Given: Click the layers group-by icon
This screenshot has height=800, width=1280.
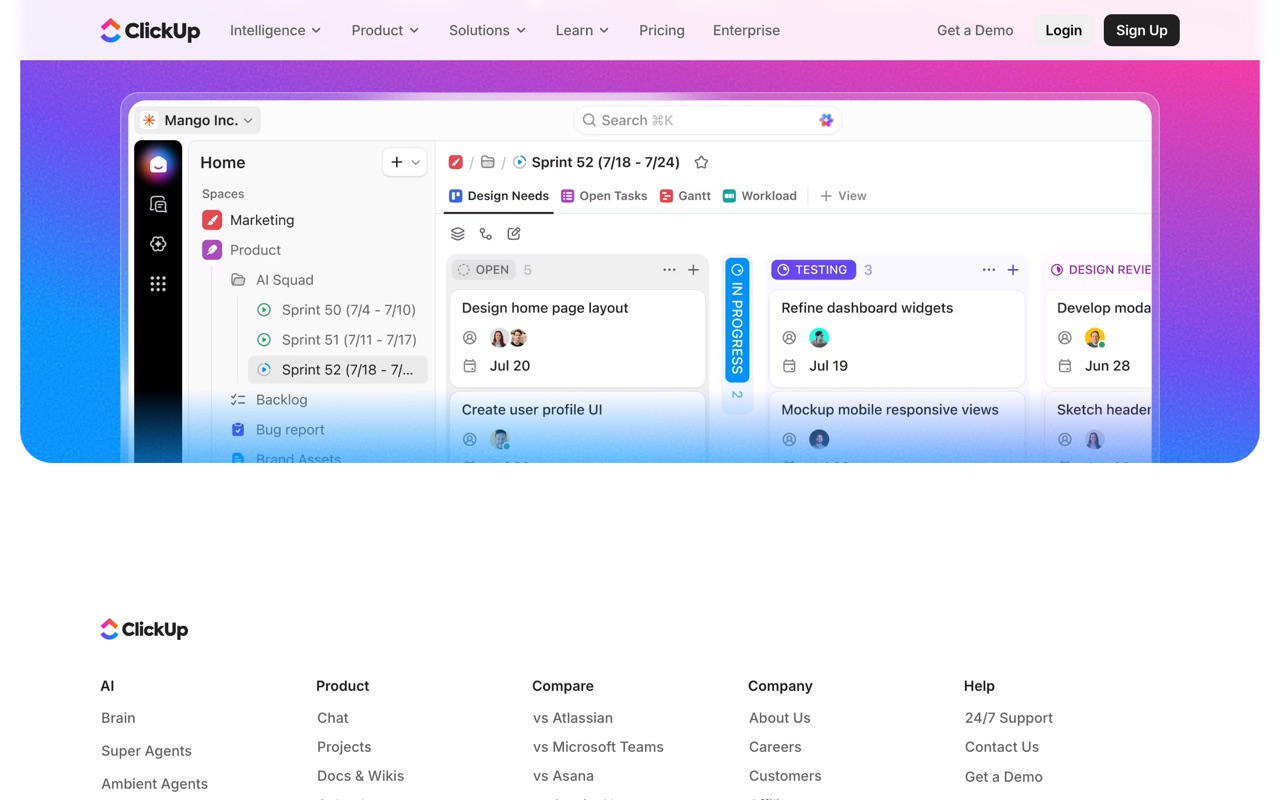Looking at the screenshot, I should coord(458,234).
